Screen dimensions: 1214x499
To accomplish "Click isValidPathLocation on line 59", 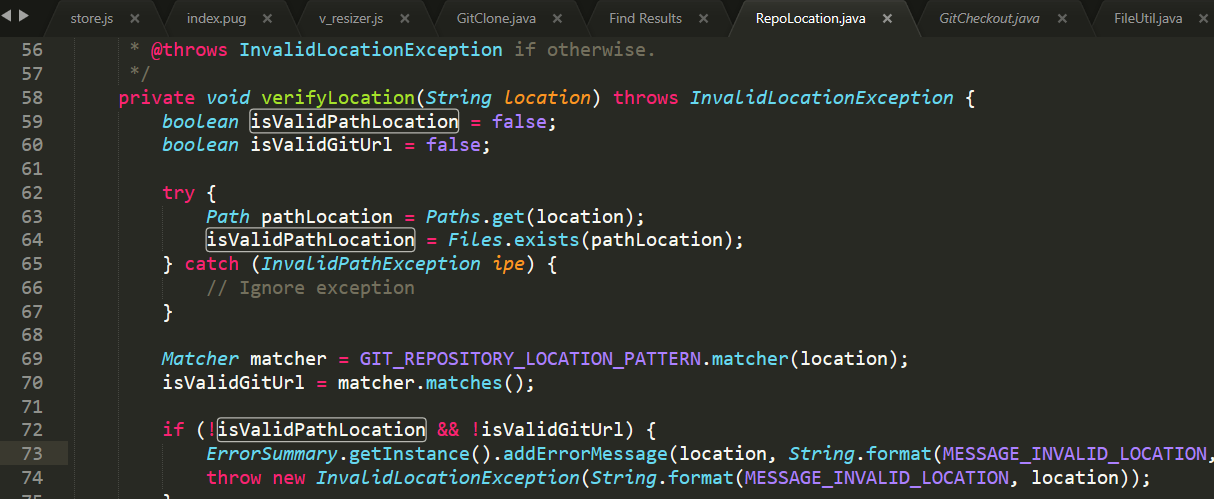I will pos(354,121).
